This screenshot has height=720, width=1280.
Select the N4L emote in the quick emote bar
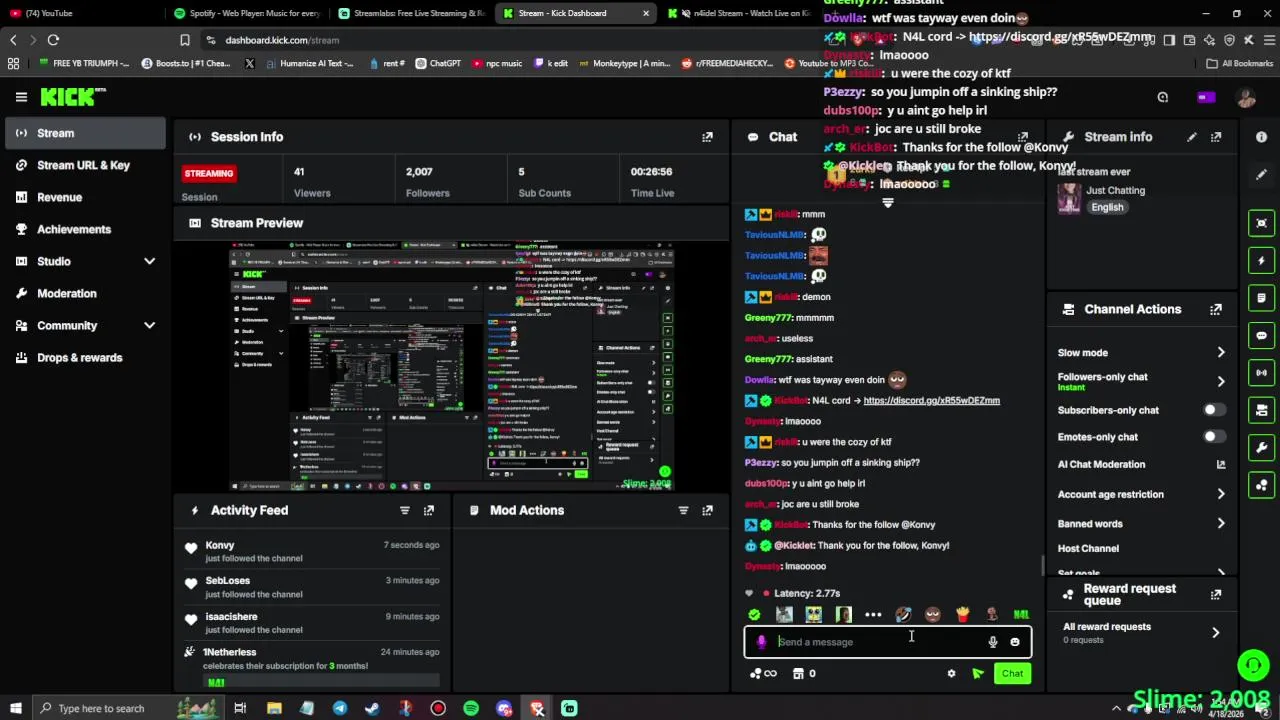[1021, 615]
